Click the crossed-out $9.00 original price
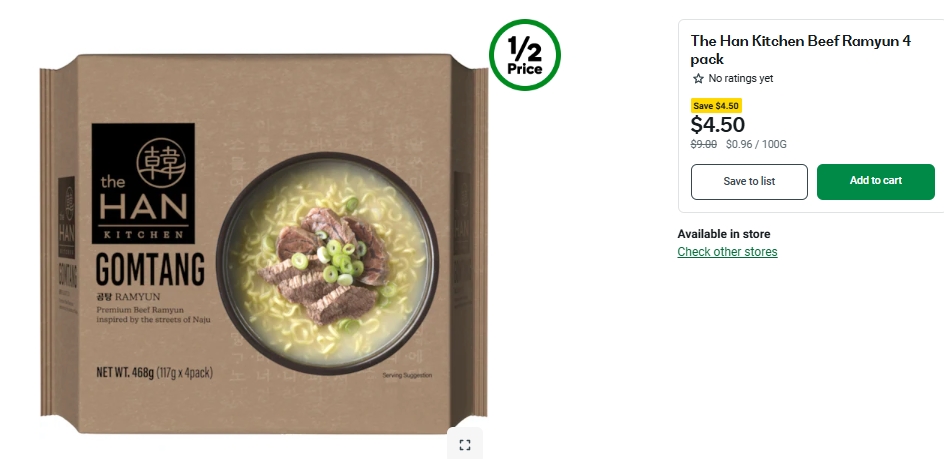This screenshot has width=944, height=459. tap(703, 145)
